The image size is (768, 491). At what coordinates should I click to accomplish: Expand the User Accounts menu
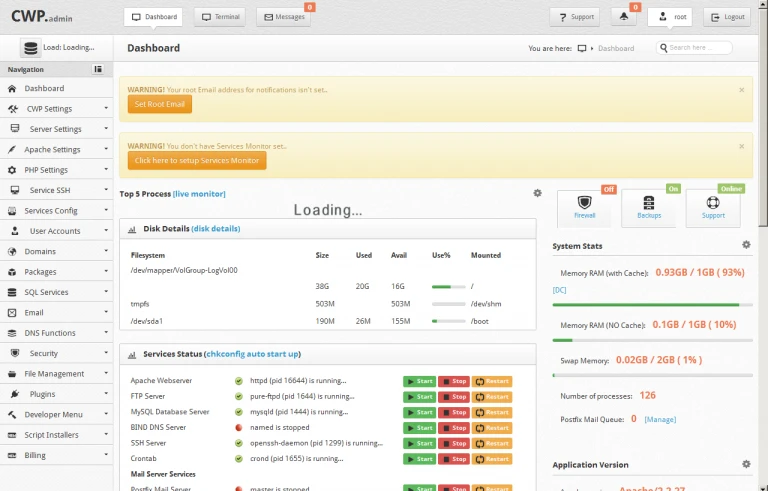tap(56, 231)
